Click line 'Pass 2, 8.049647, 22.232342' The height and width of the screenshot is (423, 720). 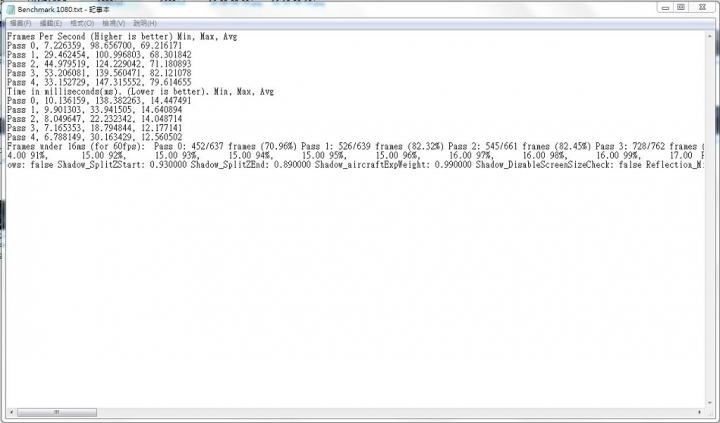pos(95,119)
